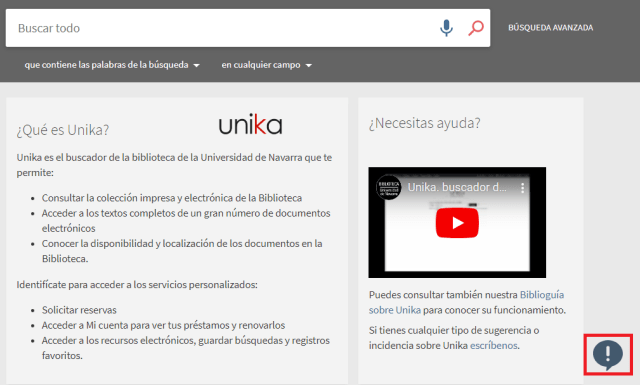Screen dimensions: 640x385
Task: Open 'que contiene las palabras de la búsqueda' dropdown
Action: [112, 65]
